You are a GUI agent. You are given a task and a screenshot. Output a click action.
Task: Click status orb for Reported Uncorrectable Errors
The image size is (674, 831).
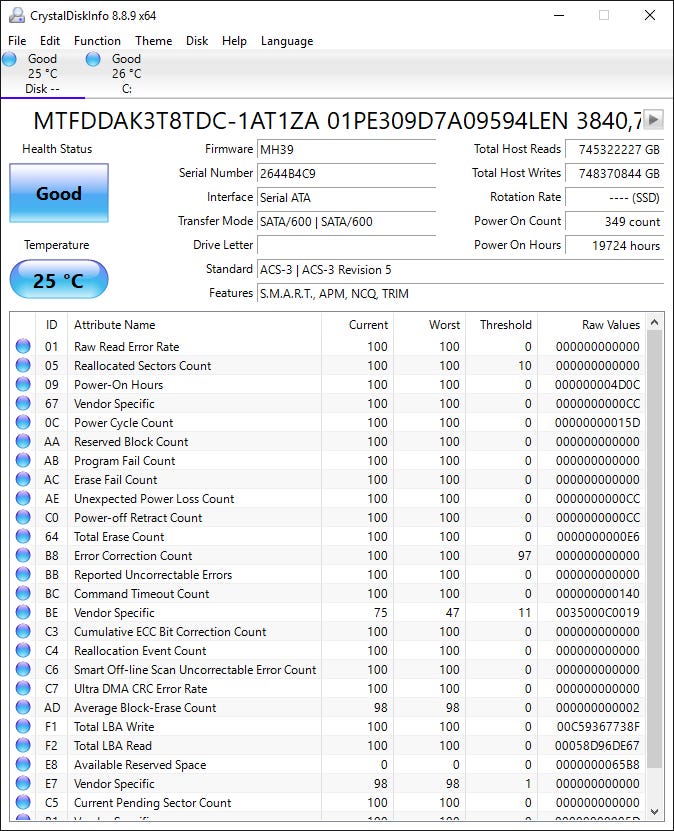coord(23,574)
